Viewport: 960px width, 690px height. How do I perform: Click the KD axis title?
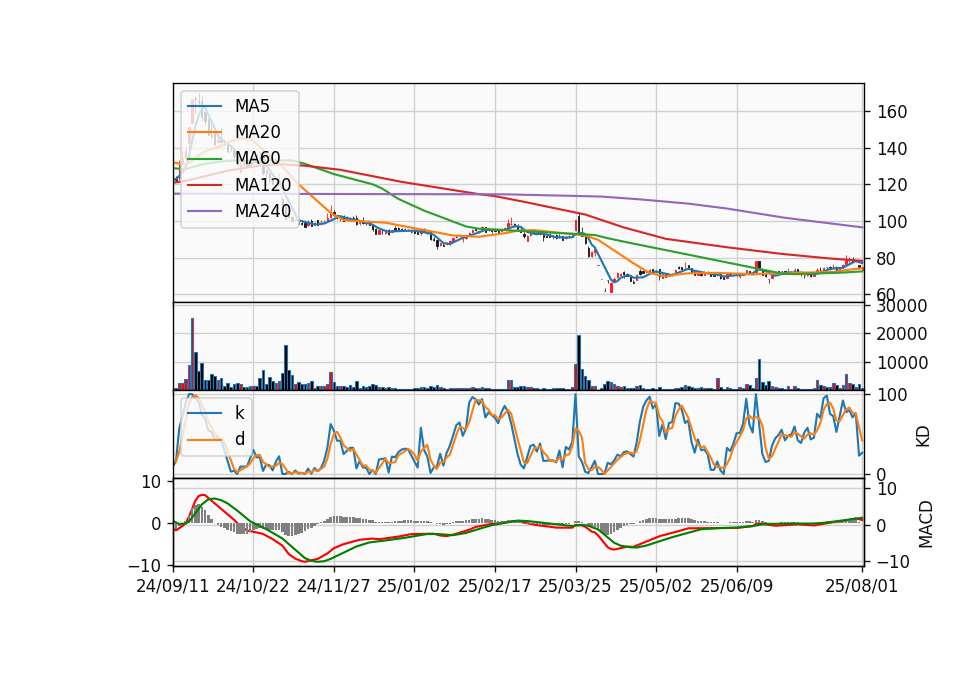(923, 436)
